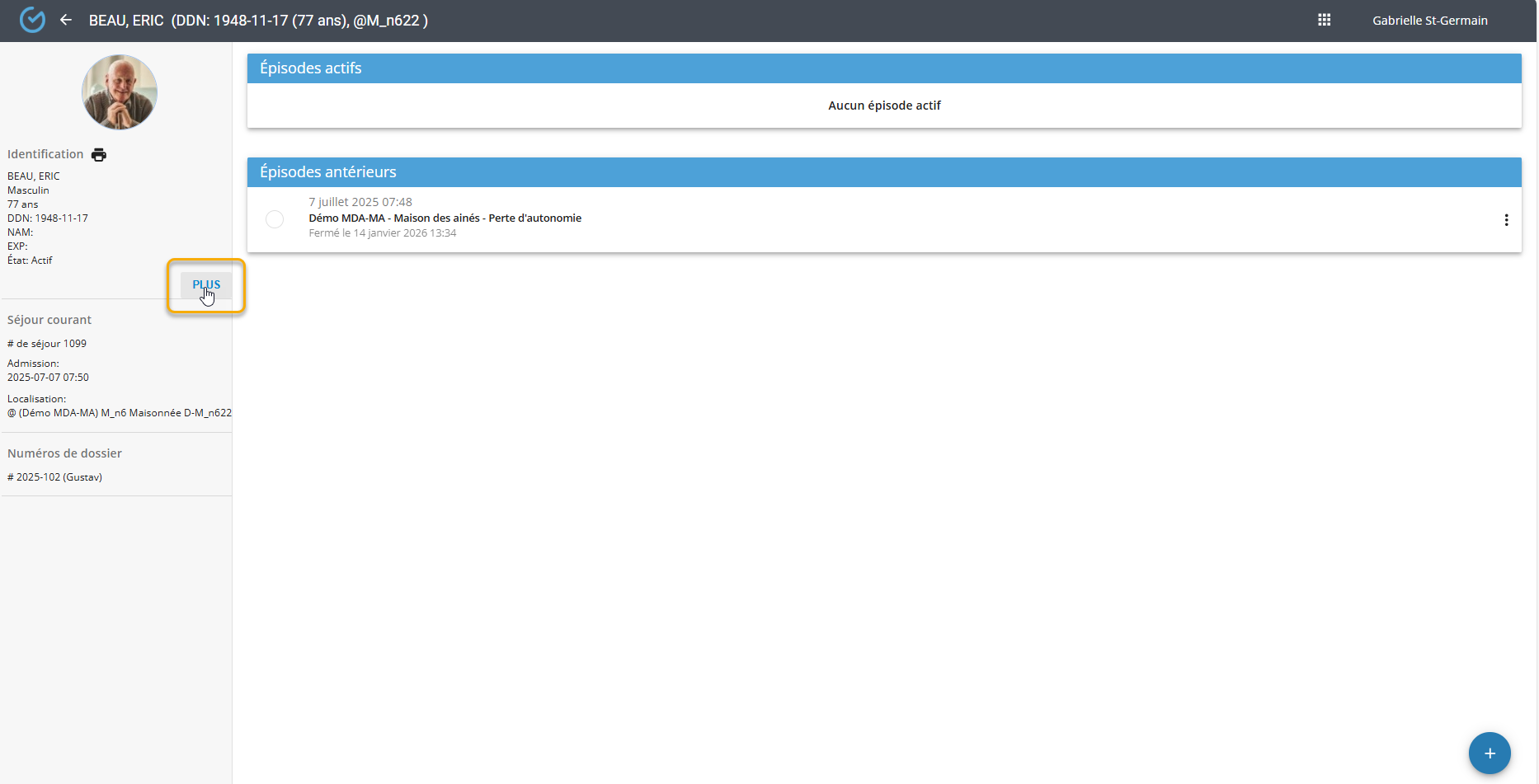Click the Séjour courant heading
1539x784 pixels.
pyautogui.click(x=49, y=320)
